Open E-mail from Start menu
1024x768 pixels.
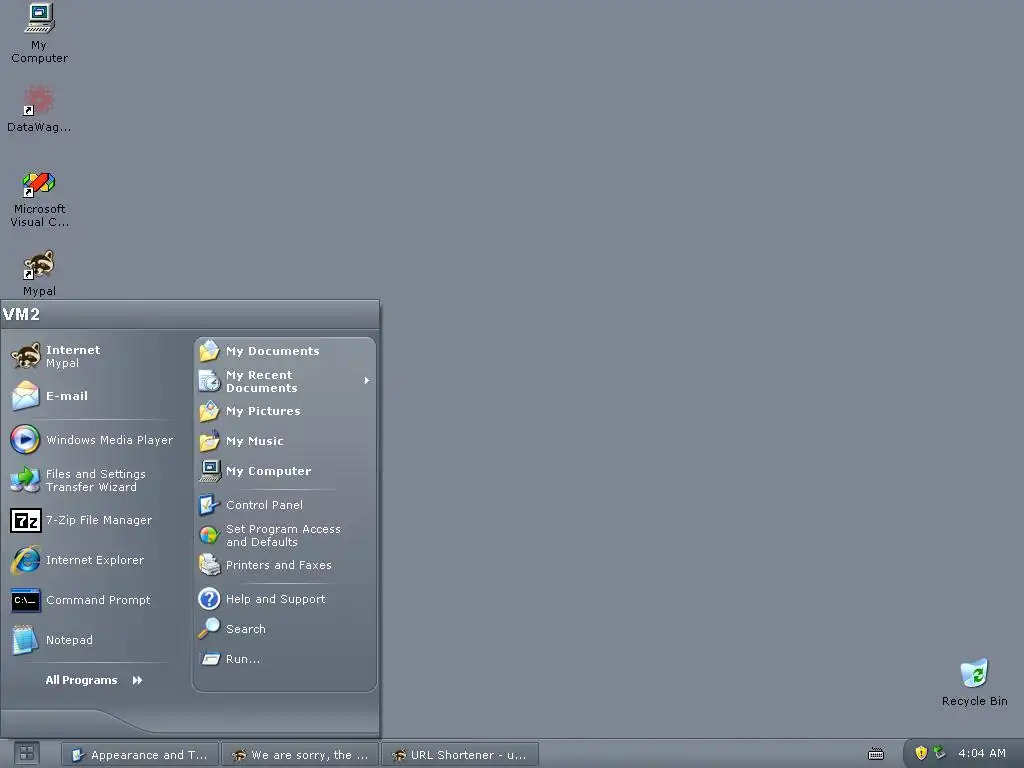point(91,396)
